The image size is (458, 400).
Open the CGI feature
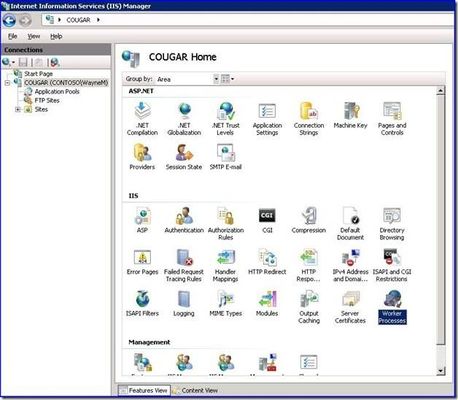point(267,220)
